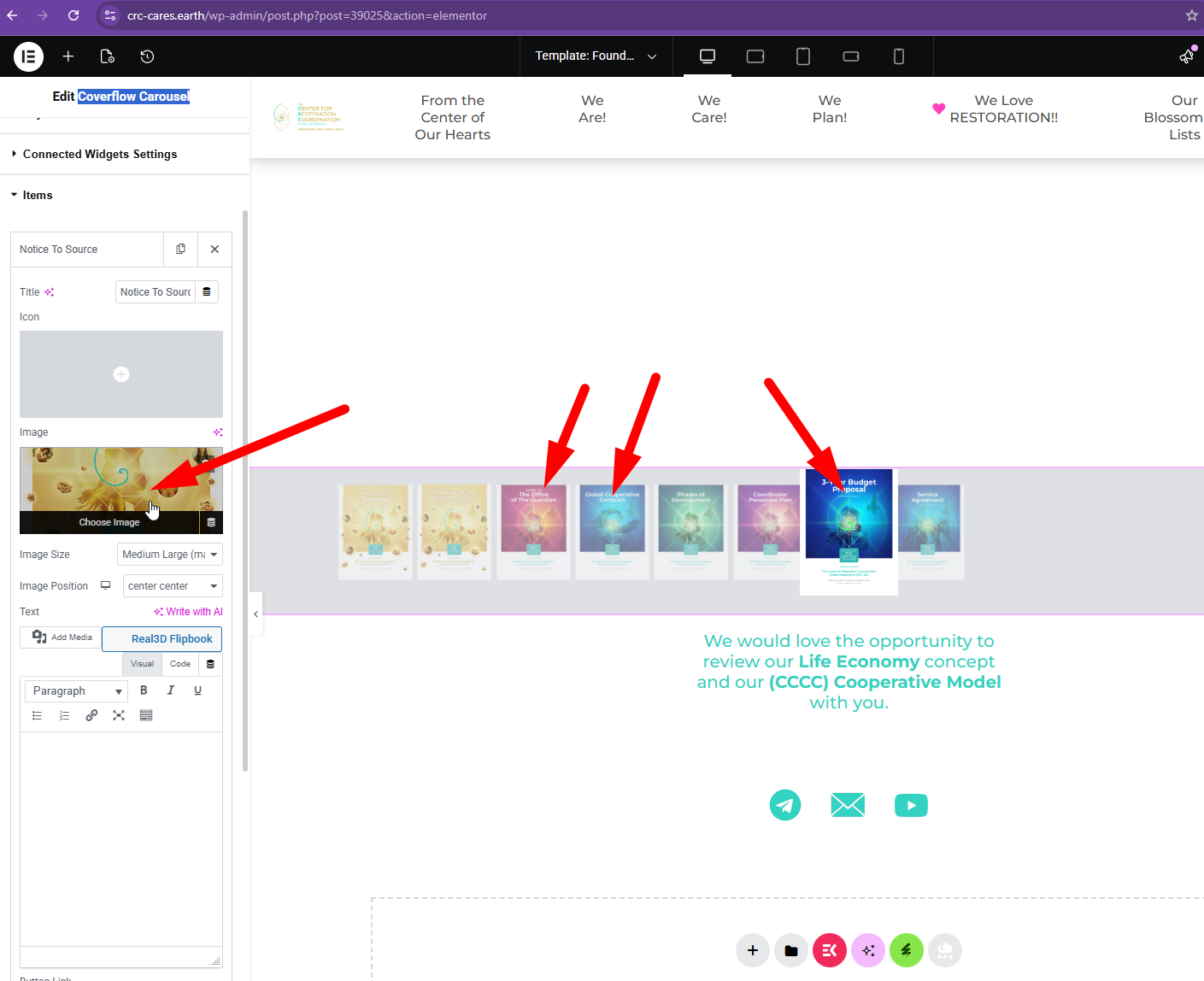Click the Real3D Flipbook button
Image resolution: width=1204 pixels, height=981 pixels.
162,639
